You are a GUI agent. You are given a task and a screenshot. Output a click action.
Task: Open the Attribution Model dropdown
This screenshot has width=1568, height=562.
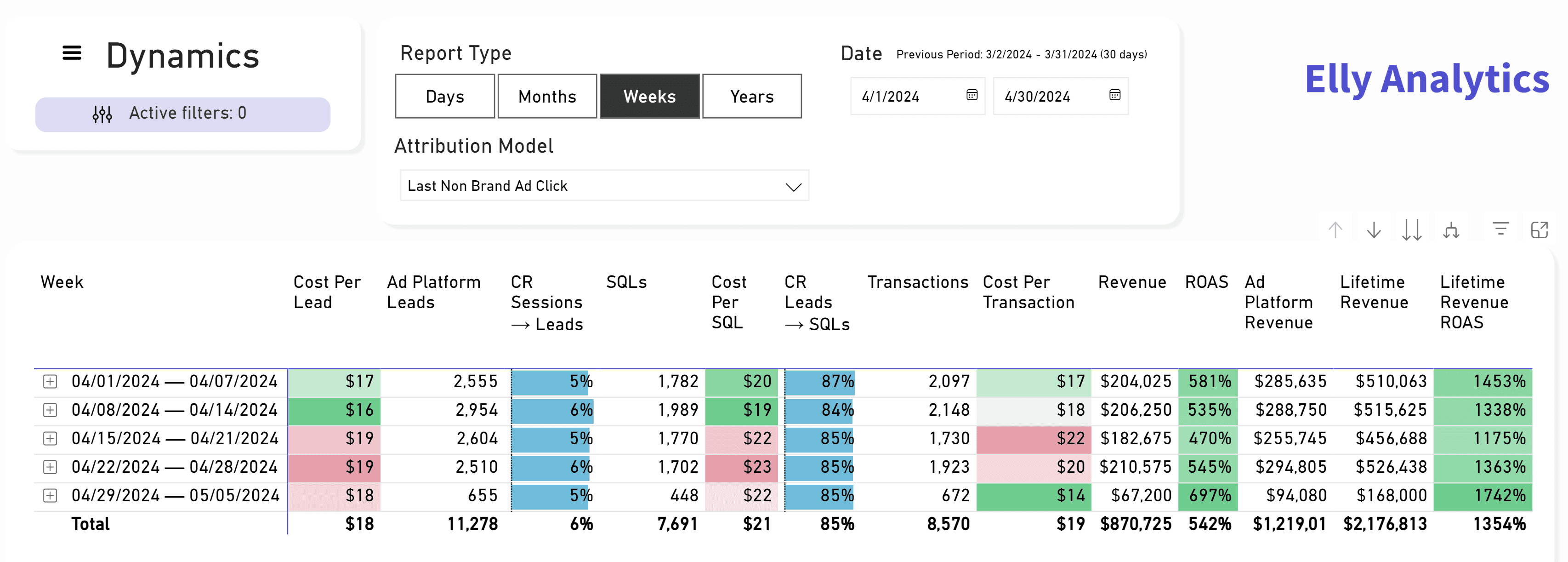pyautogui.click(x=604, y=186)
